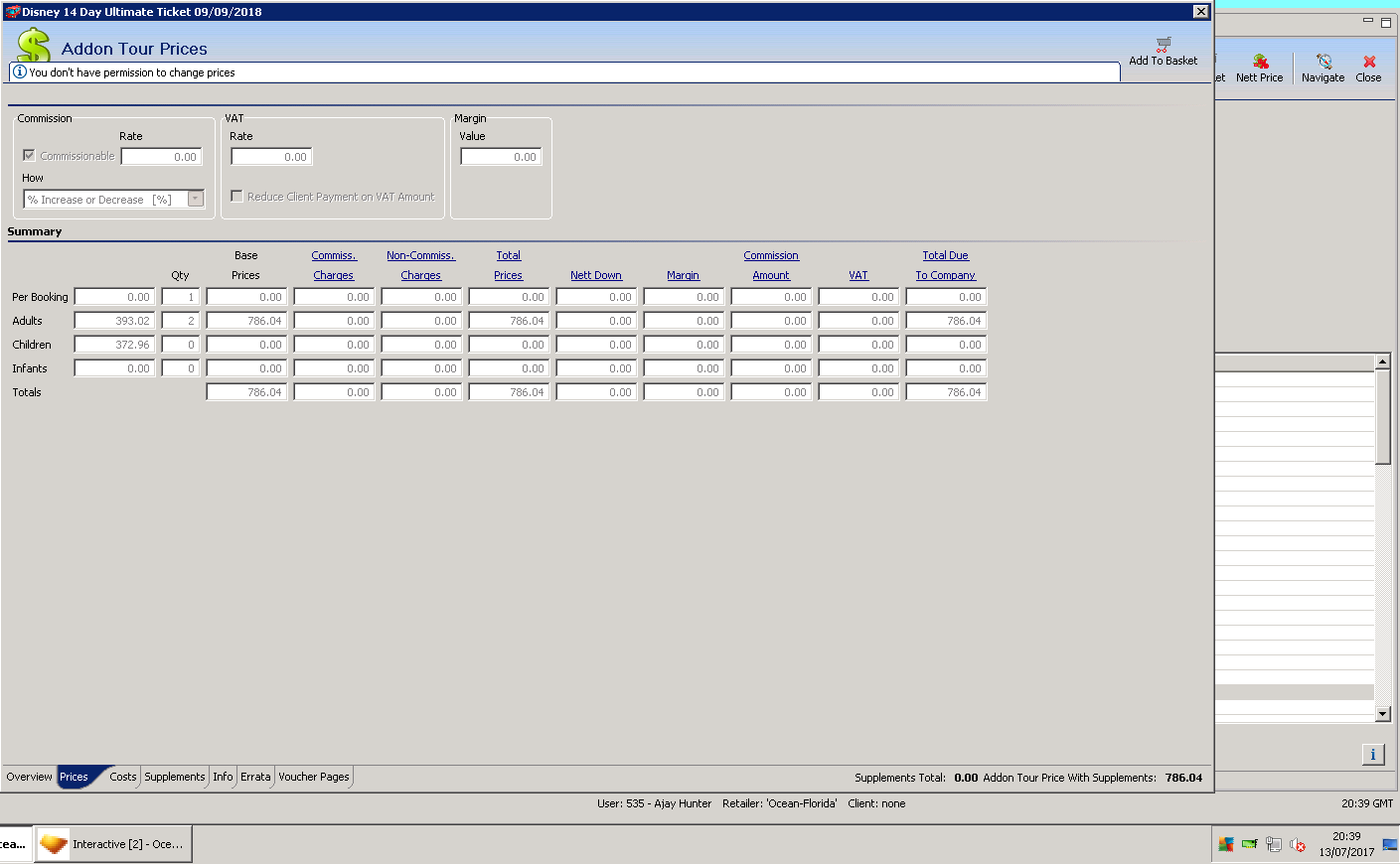1400x864 pixels.
Task: Open Interactive [2] taskbar application
Action: [x=113, y=844]
